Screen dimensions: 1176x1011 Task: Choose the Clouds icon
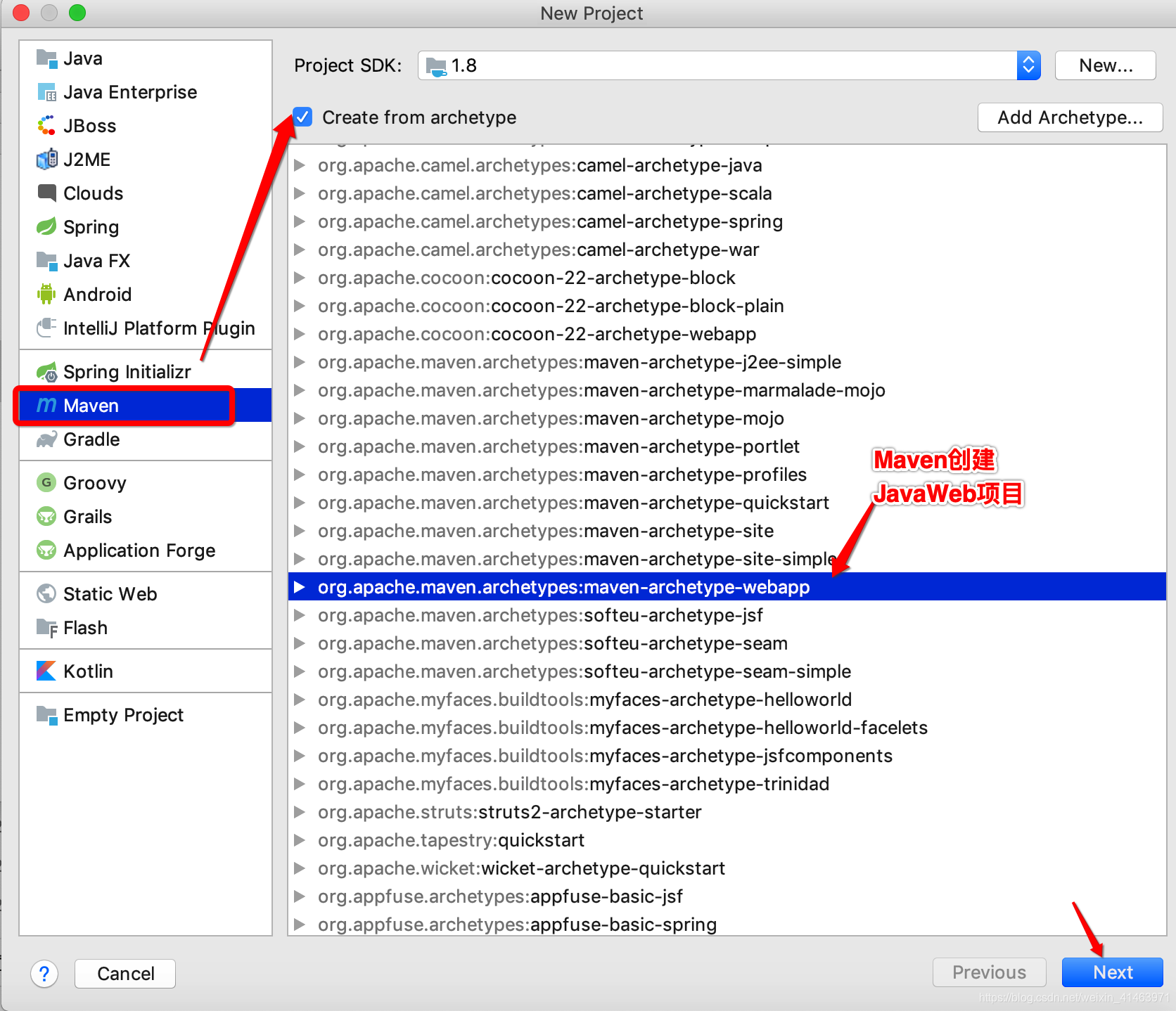pos(46,193)
